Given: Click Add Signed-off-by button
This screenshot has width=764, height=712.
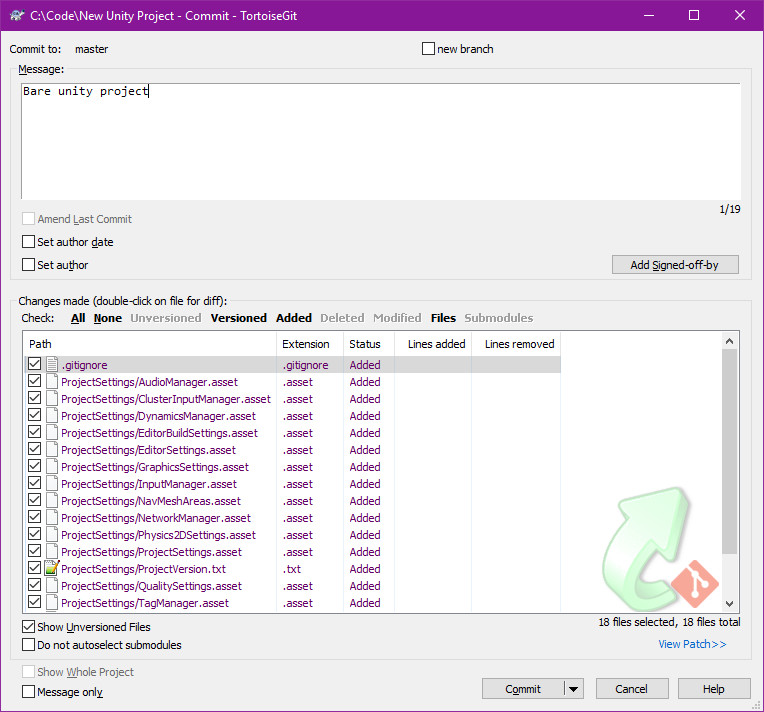Looking at the screenshot, I should click(x=675, y=265).
